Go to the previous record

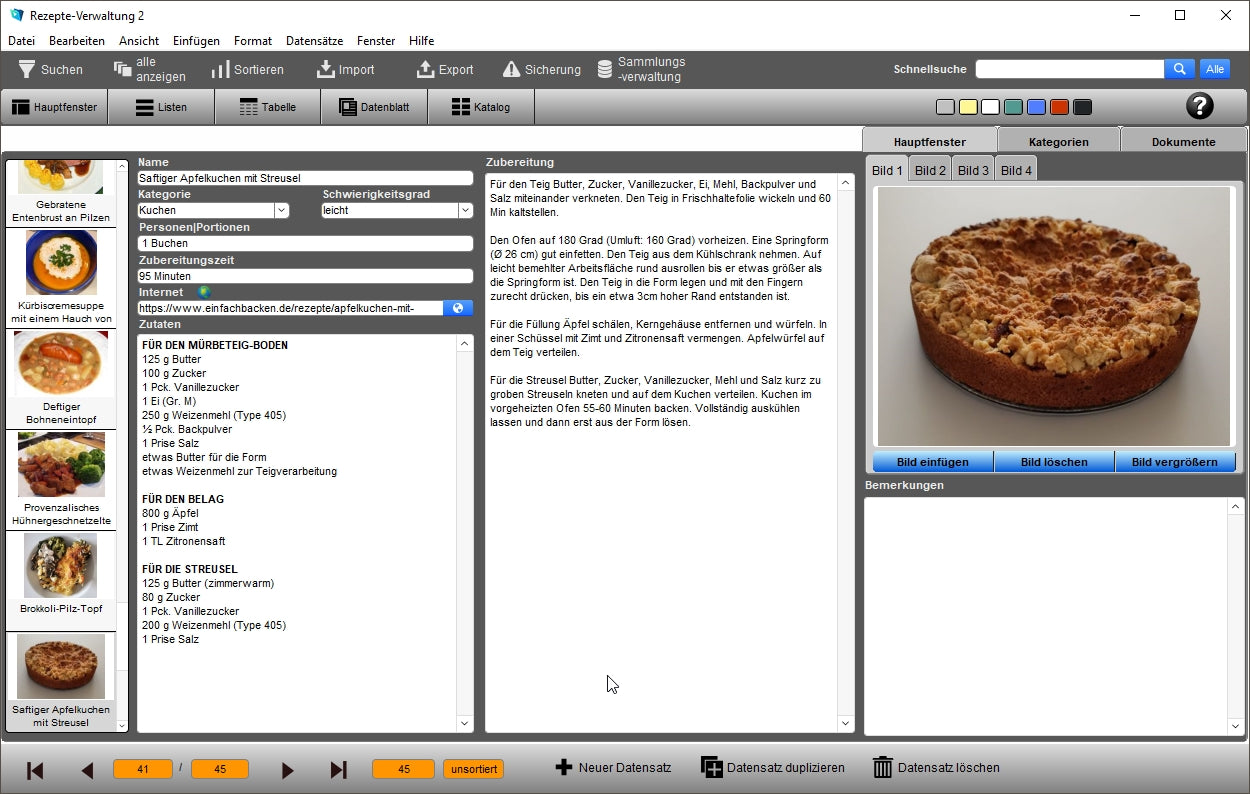tap(87, 770)
